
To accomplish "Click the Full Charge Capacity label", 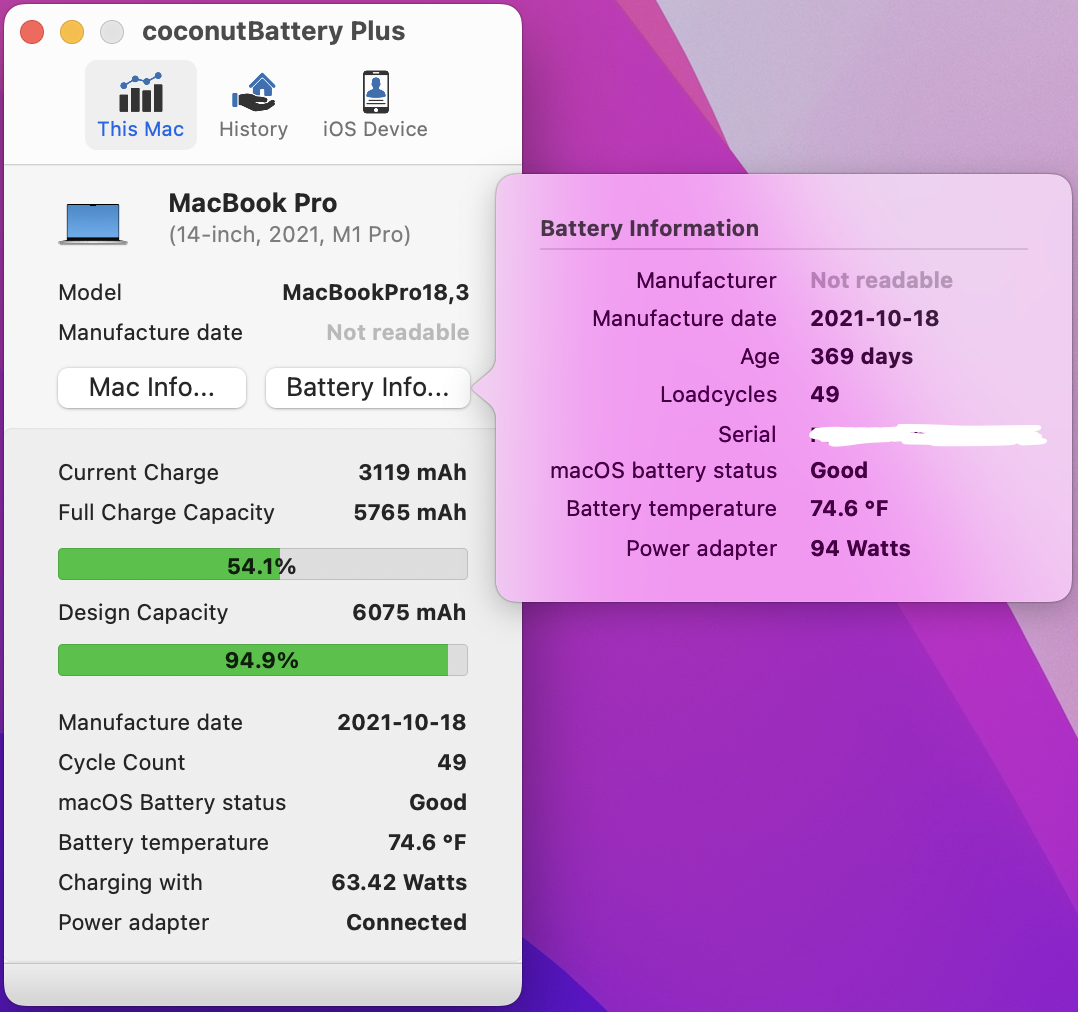I will coord(166,513).
